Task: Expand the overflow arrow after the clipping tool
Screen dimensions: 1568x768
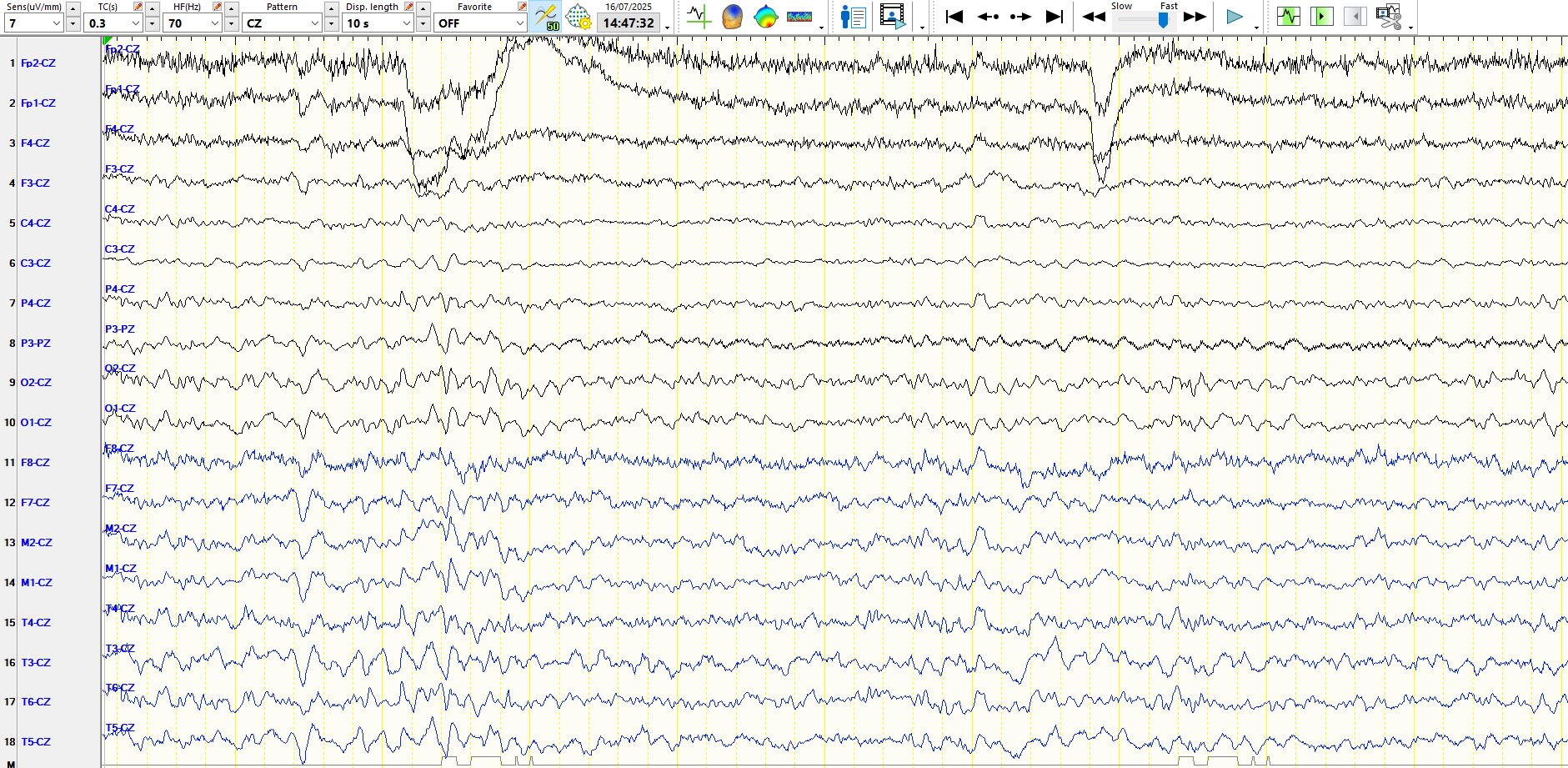Action: point(1410,28)
